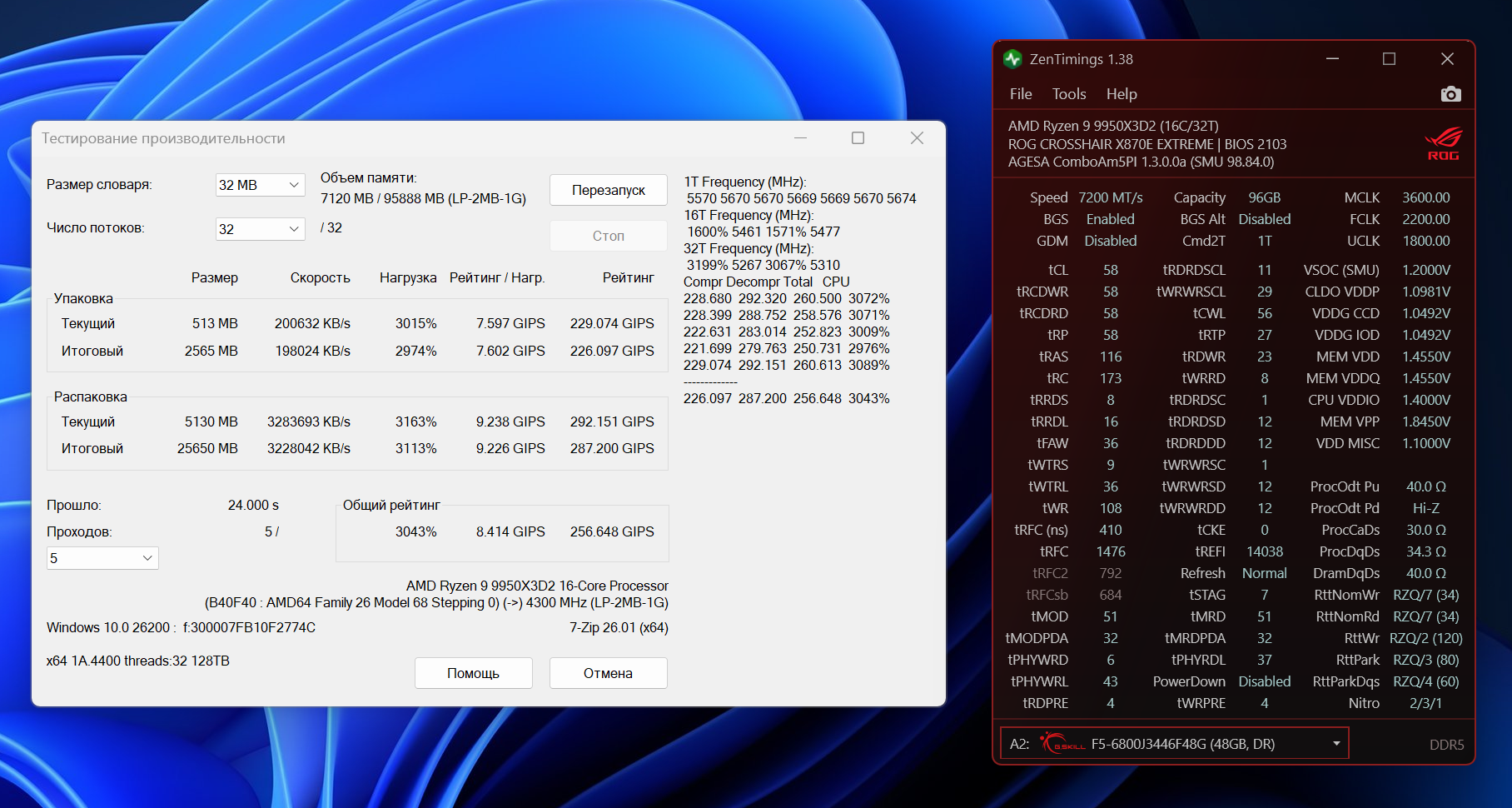The height and width of the screenshot is (808, 1512).
Task: Open the thread count dropdown
Action: (x=261, y=229)
